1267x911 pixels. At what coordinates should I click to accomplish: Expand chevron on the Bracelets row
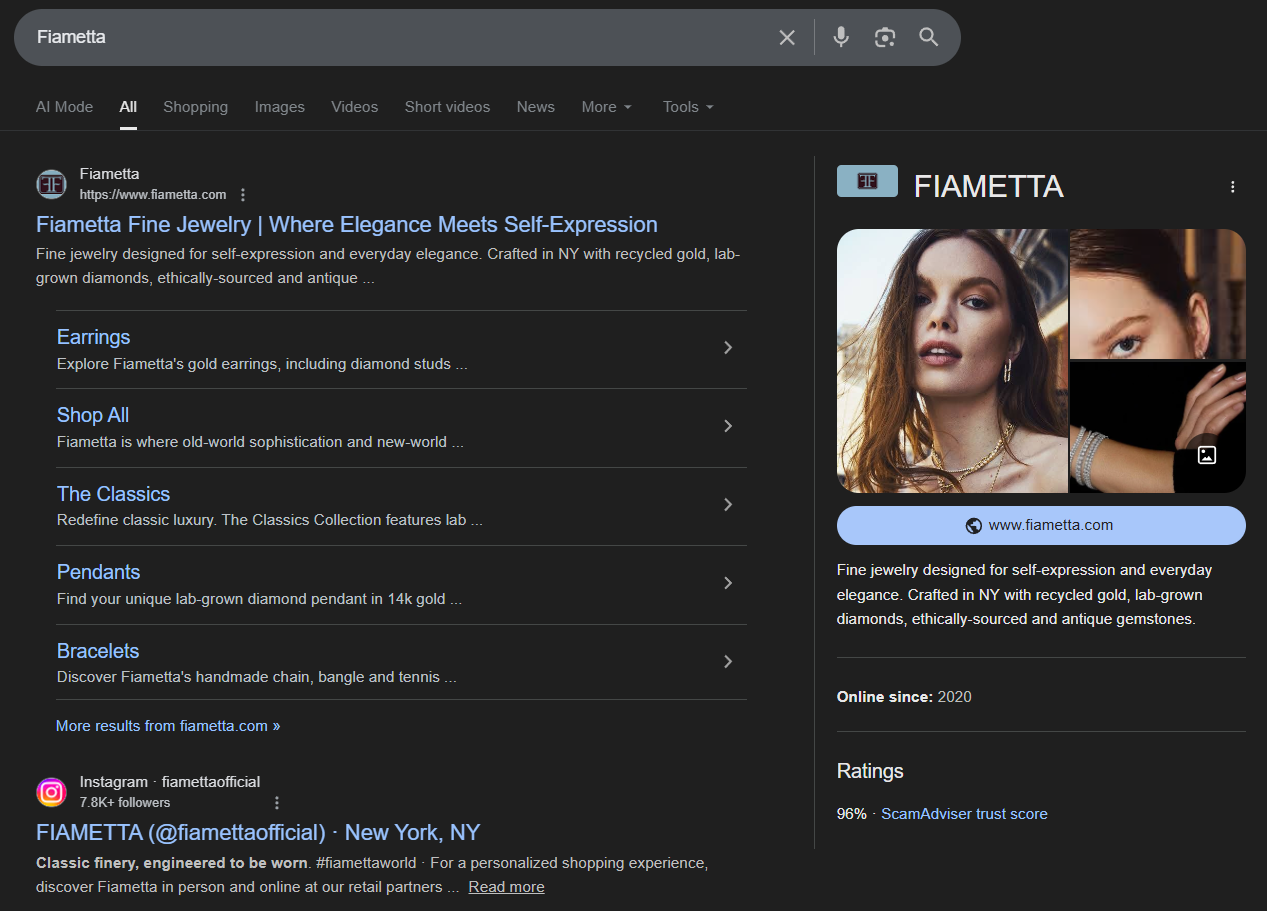coord(728,661)
